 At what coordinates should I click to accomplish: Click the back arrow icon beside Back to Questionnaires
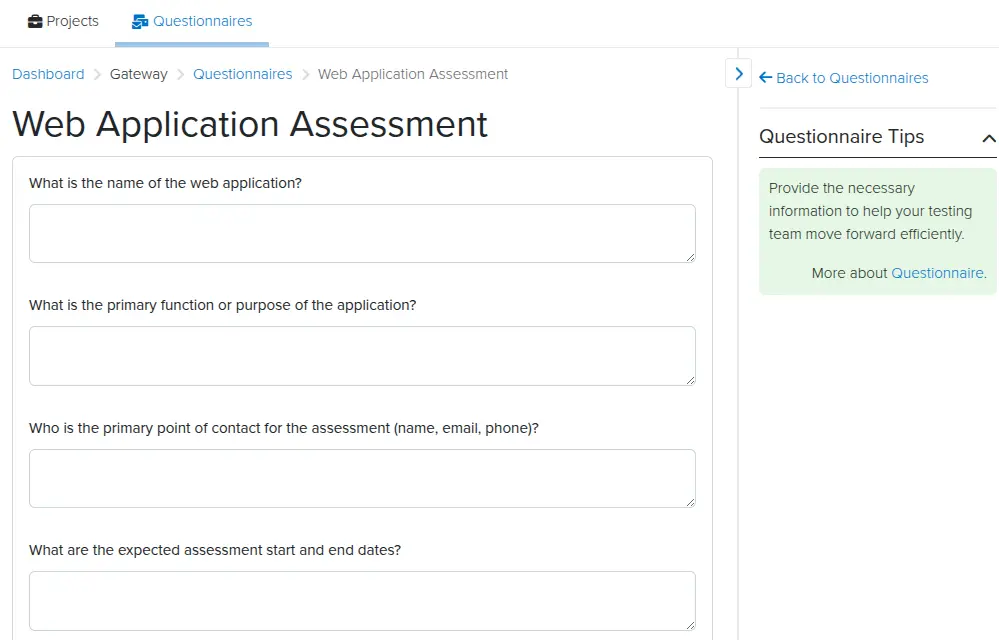click(x=765, y=78)
